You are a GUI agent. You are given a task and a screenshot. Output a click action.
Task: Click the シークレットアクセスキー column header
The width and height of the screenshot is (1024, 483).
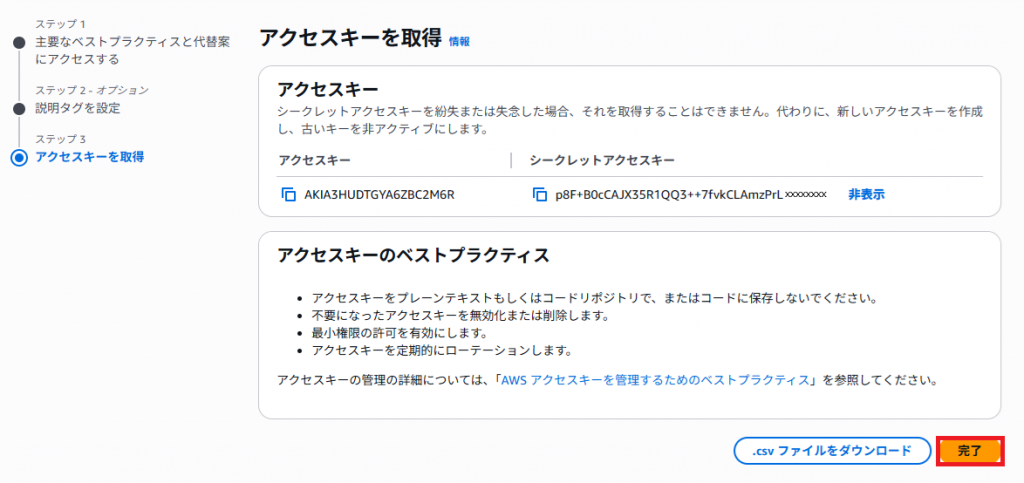[602, 160]
